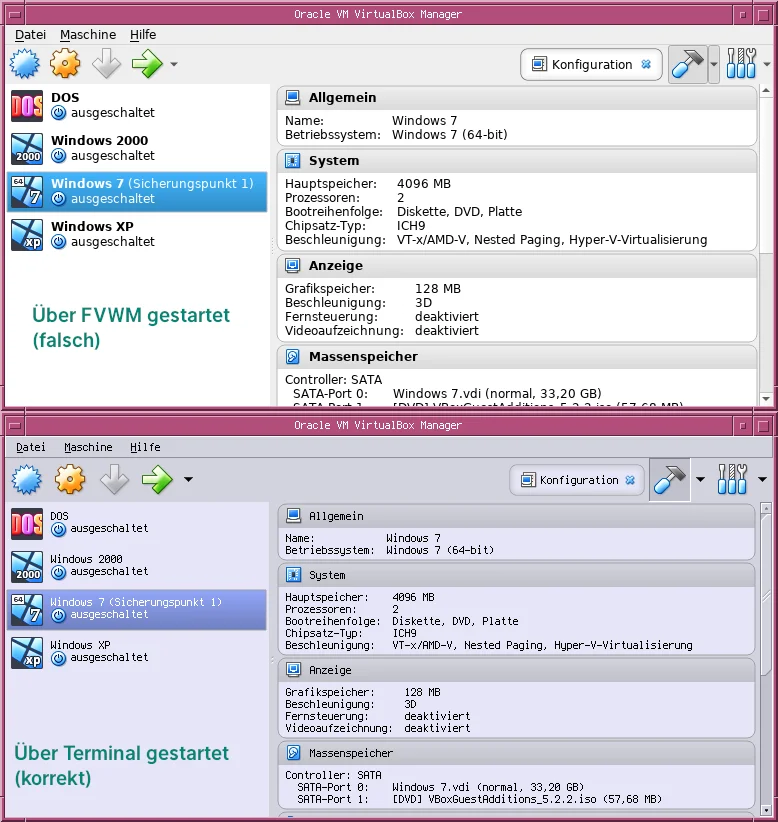Select Windows 2000 machine in bottom window

[137, 566]
